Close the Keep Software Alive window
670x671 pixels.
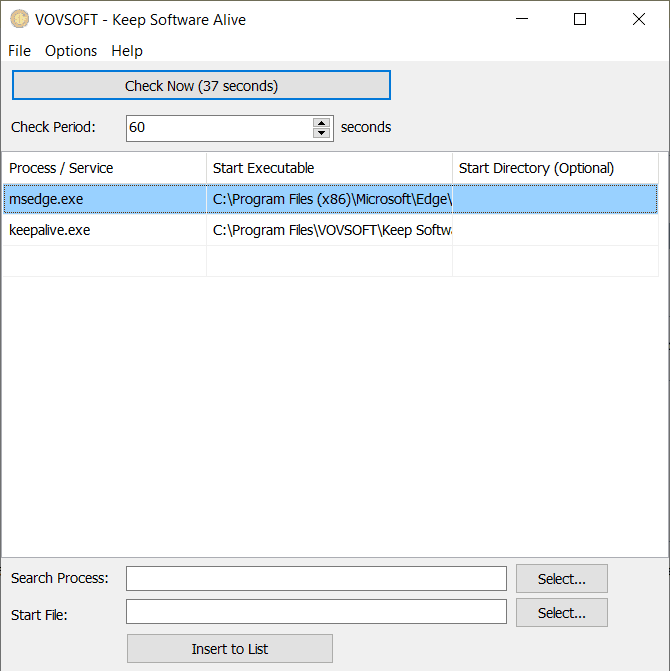coord(639,19)
